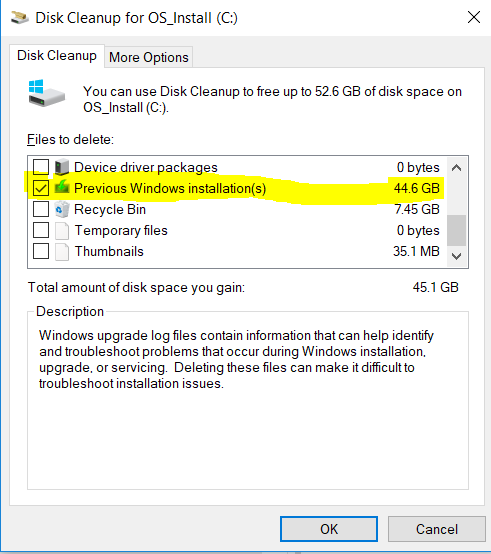Click the Temporary files page icon
491x554 pixels.
(x=62, y=231)
